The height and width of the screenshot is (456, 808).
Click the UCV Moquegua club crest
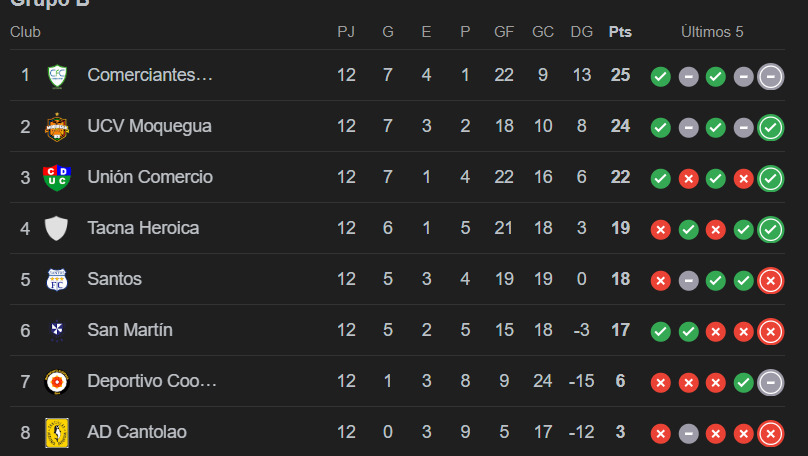(57, 127)
